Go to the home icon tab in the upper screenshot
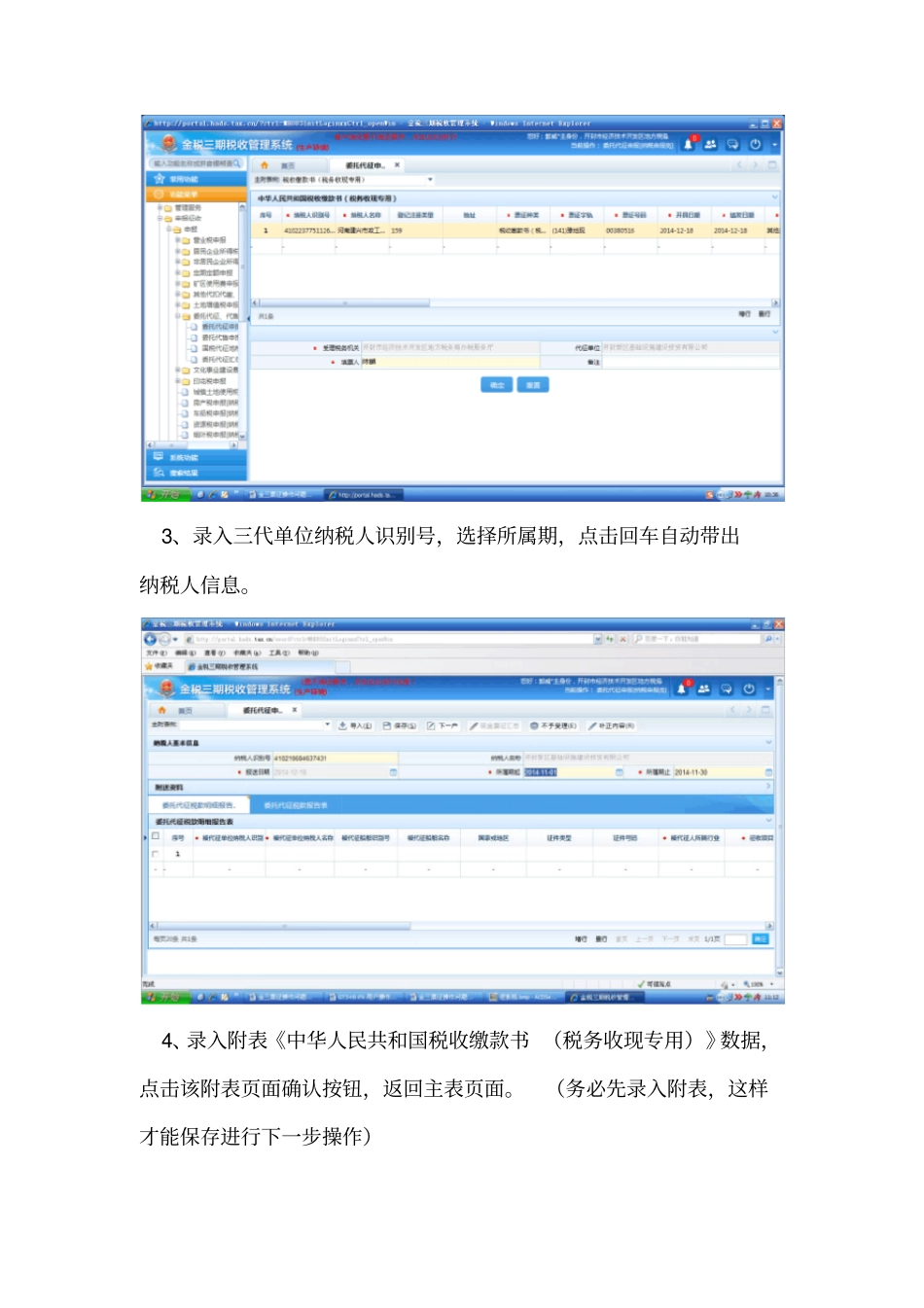924x1308 pixels. click(x=265, y=165)
